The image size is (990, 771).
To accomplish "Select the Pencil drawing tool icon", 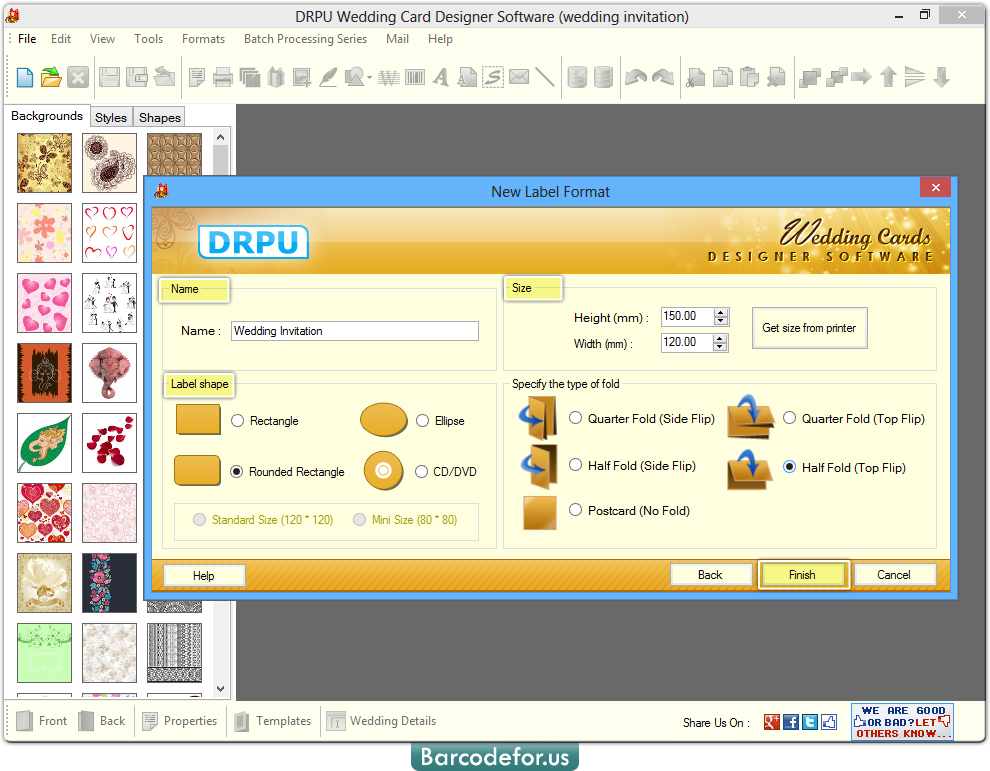I will 330,77.
